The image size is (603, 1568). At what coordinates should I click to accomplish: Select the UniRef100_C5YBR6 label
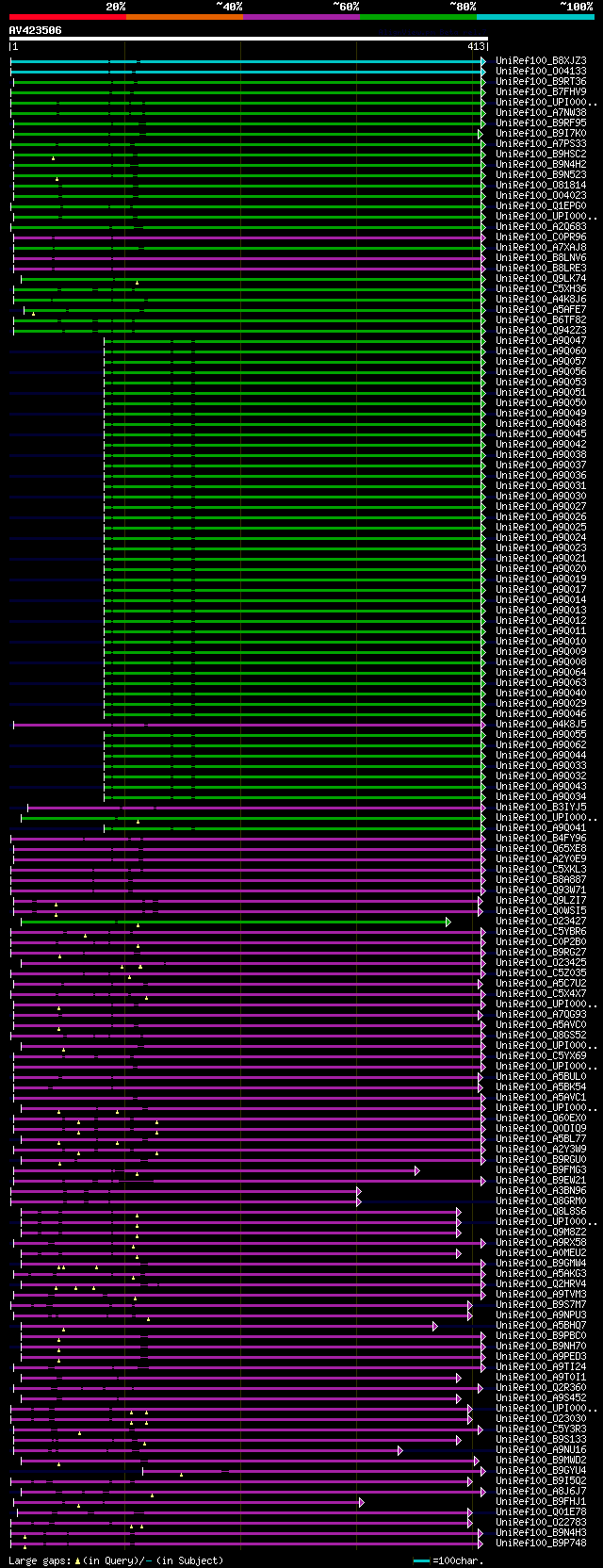[541, 931]
